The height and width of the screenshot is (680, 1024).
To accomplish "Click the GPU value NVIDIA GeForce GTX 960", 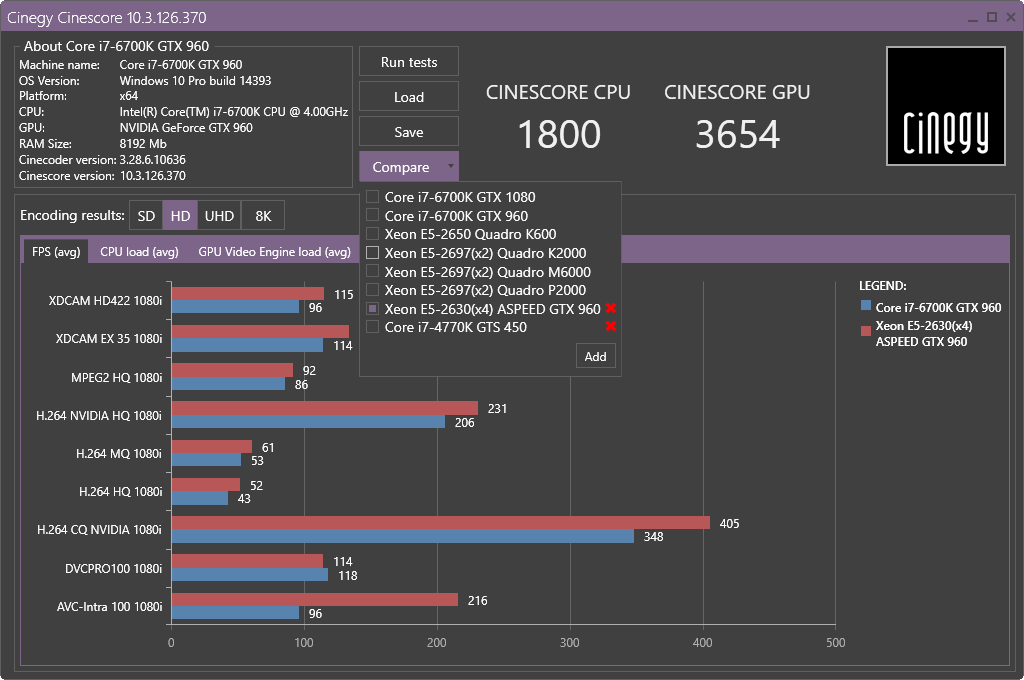I will click(x=186, y=127).
